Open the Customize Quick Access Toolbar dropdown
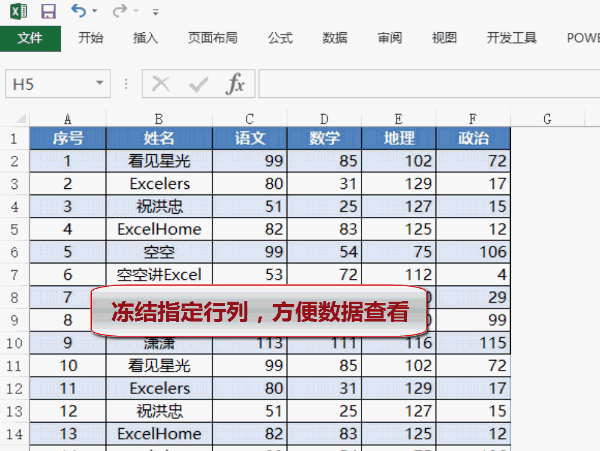This screenshot has height=451, width=600. 155,13
